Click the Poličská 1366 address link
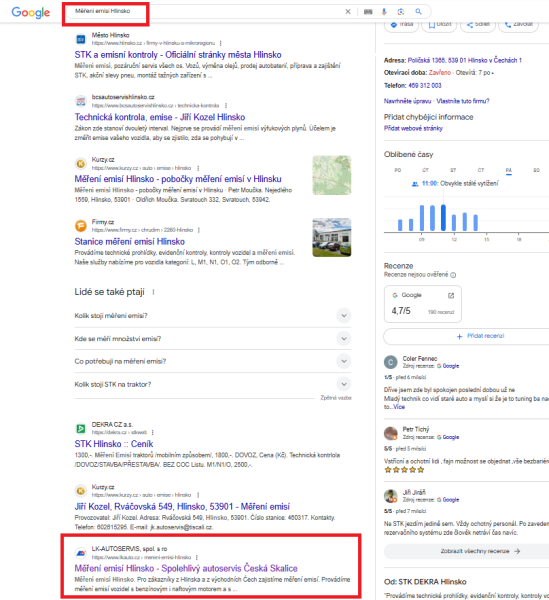549x600 pixels. [x=464, y=60]
